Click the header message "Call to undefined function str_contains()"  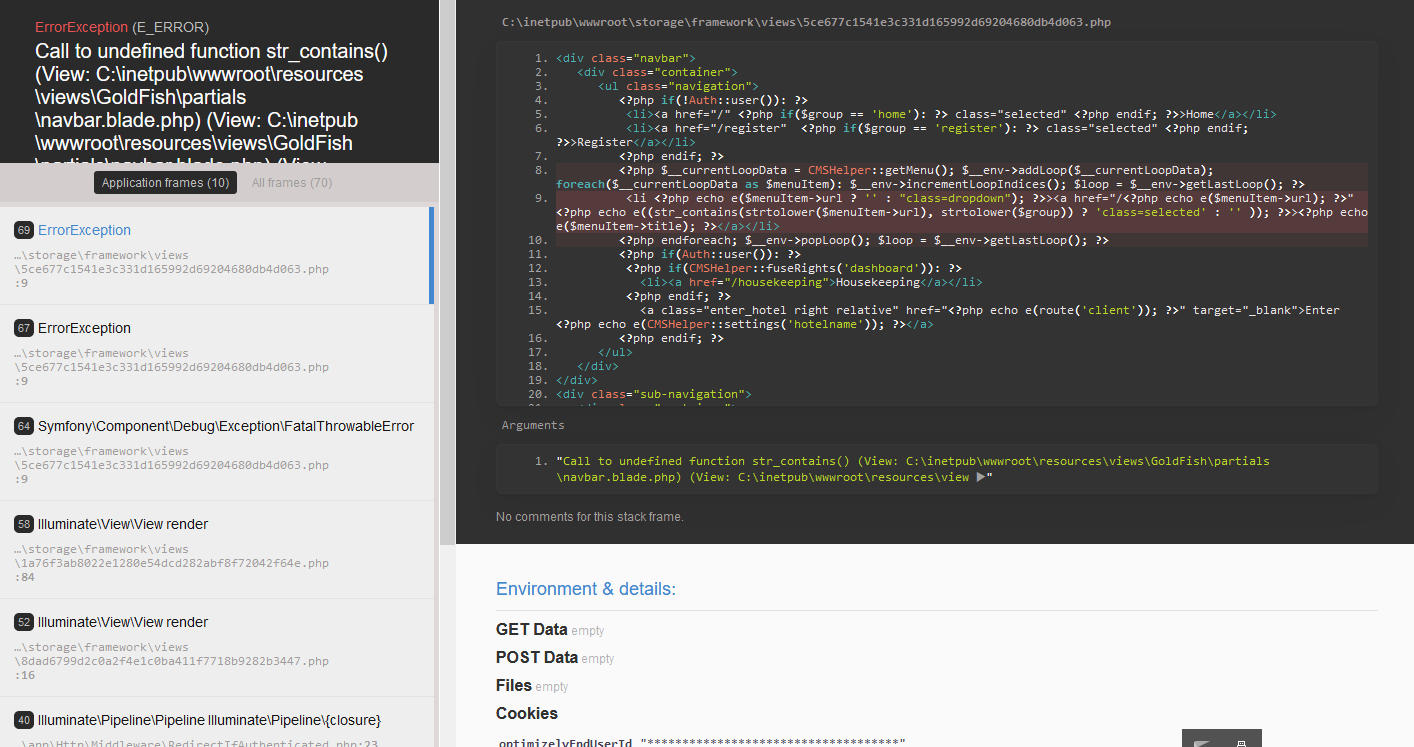point(211,52)
